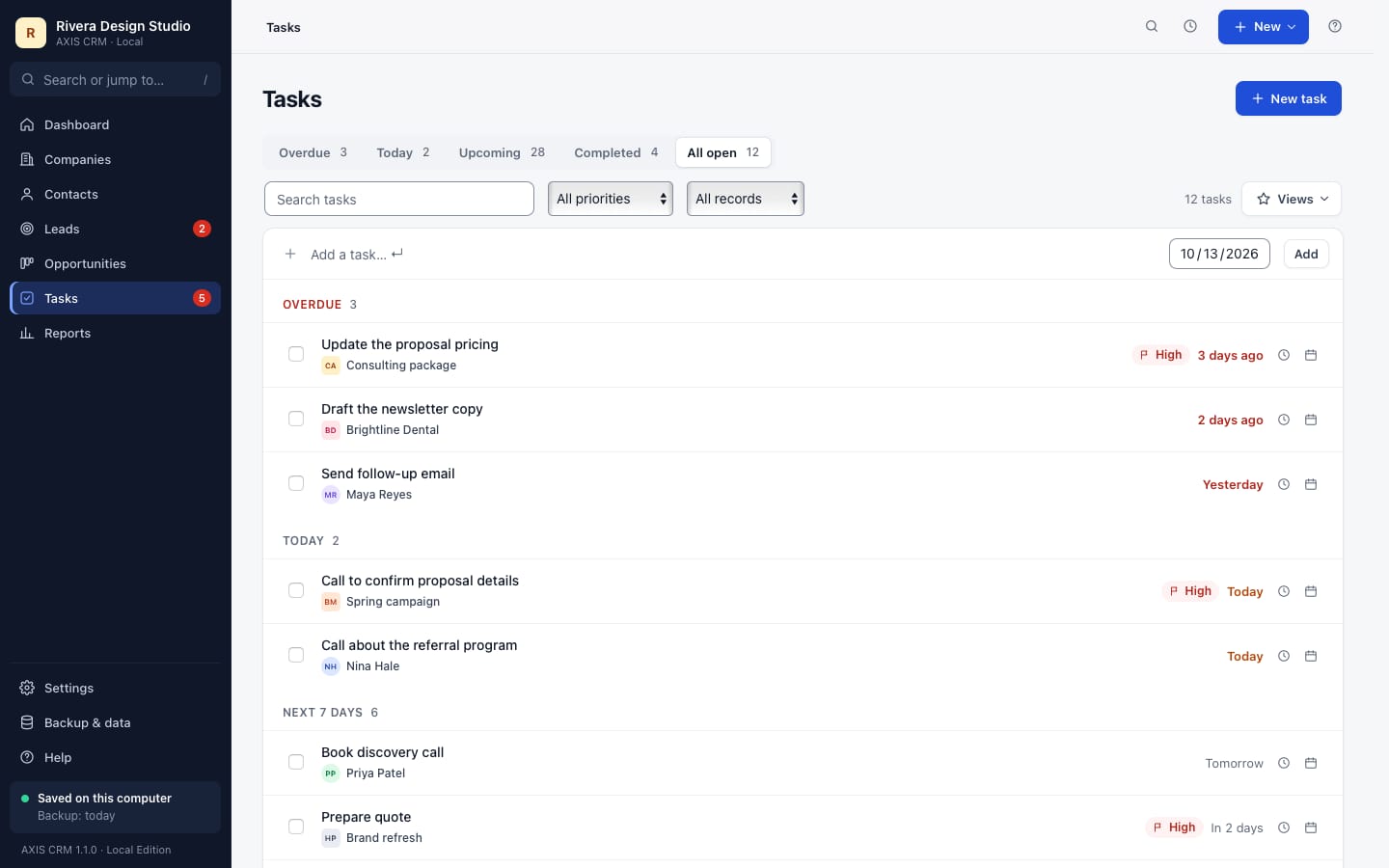
Task: Open Companies in the sidebar
Action: point(115,159)
